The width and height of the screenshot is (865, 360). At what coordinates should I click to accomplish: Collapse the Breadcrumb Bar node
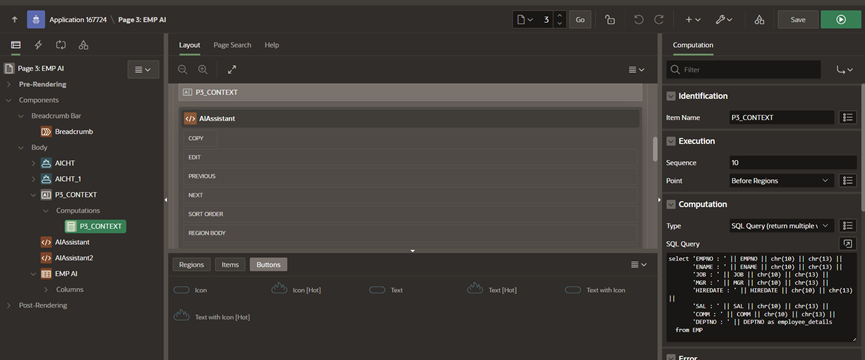[x=21, y=116]
